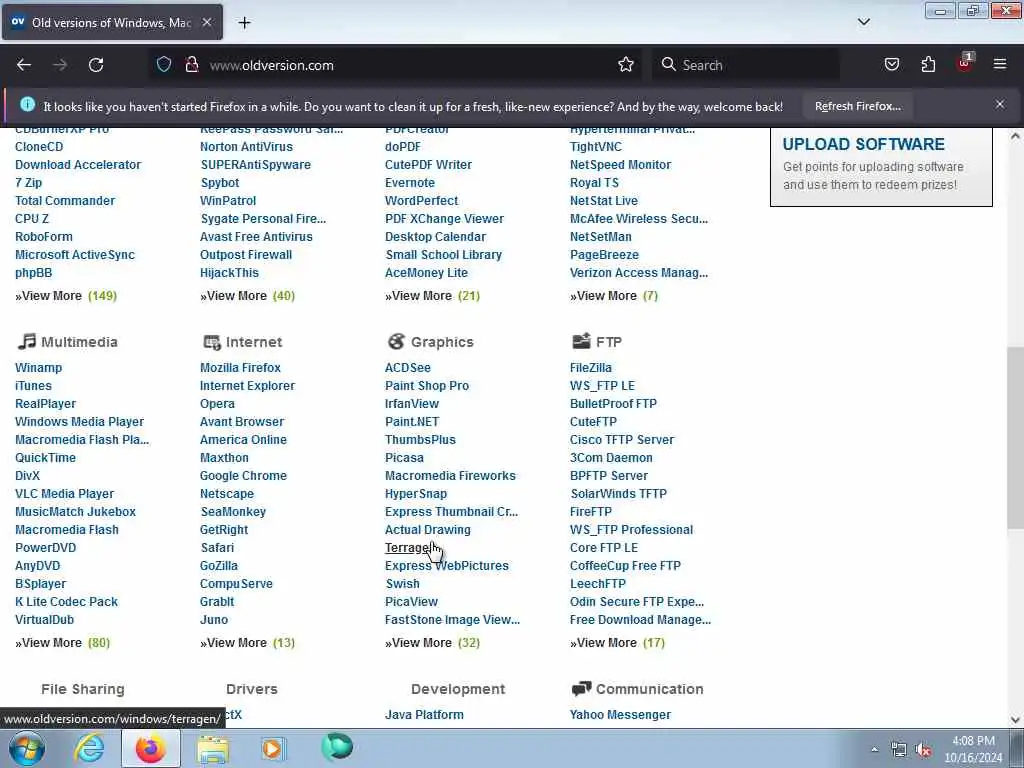Click the scrollbar up arrow

pyautogui.click(x=1015, y=136)
